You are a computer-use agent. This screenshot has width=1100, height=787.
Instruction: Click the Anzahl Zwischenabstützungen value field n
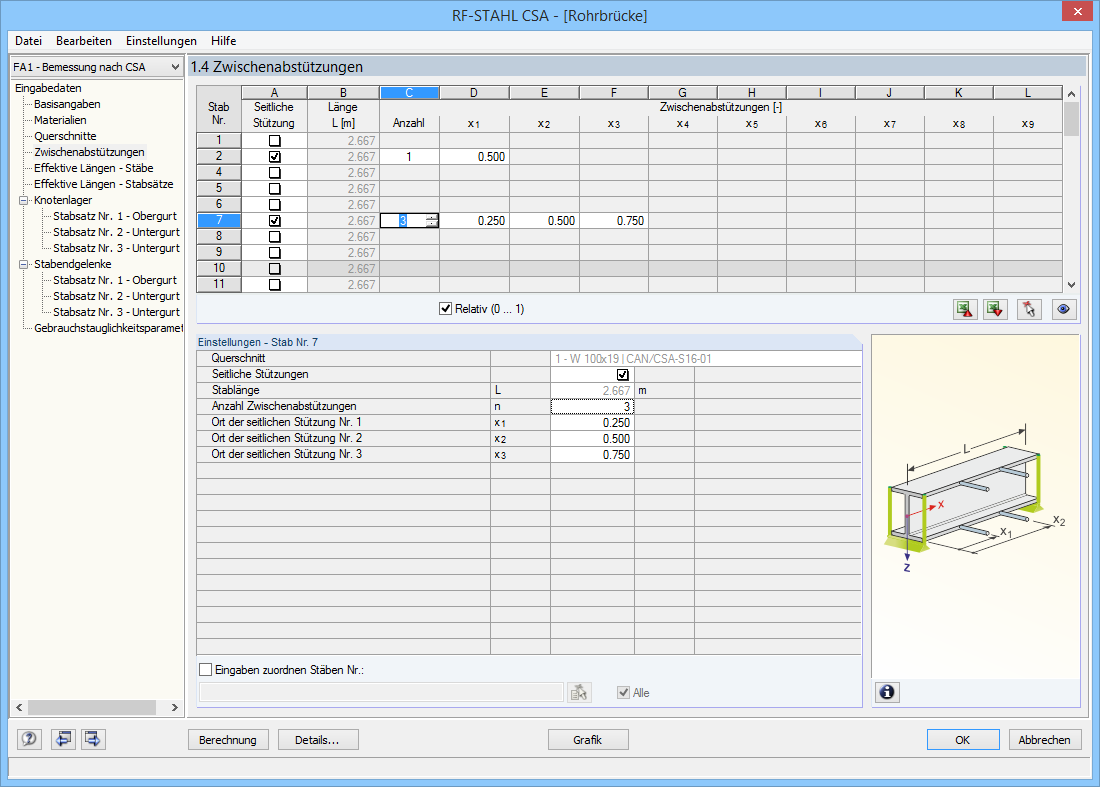point(592,406)
